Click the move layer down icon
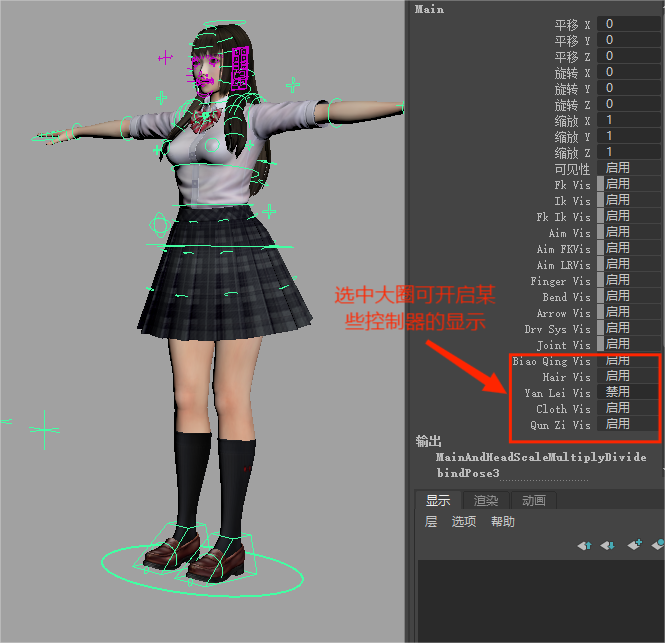The height and width of the screenshot is (643, 665). click(x=609, y=545)
